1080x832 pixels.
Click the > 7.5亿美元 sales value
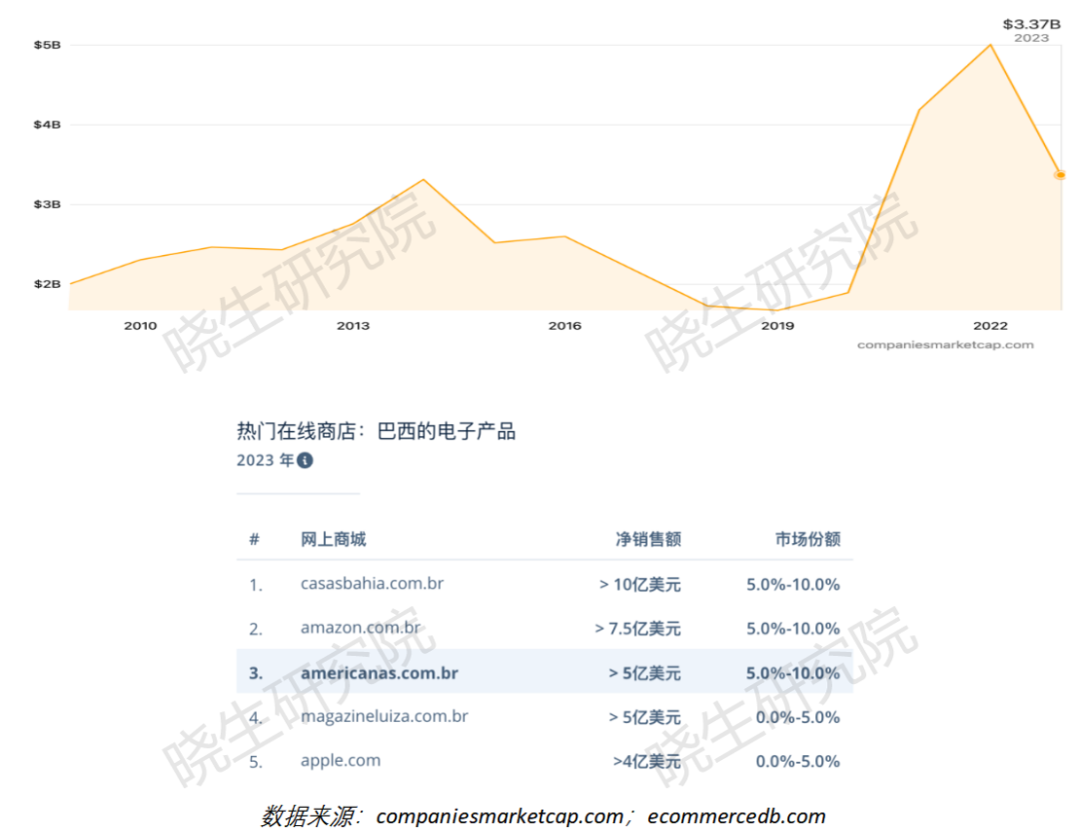point(638,628)
